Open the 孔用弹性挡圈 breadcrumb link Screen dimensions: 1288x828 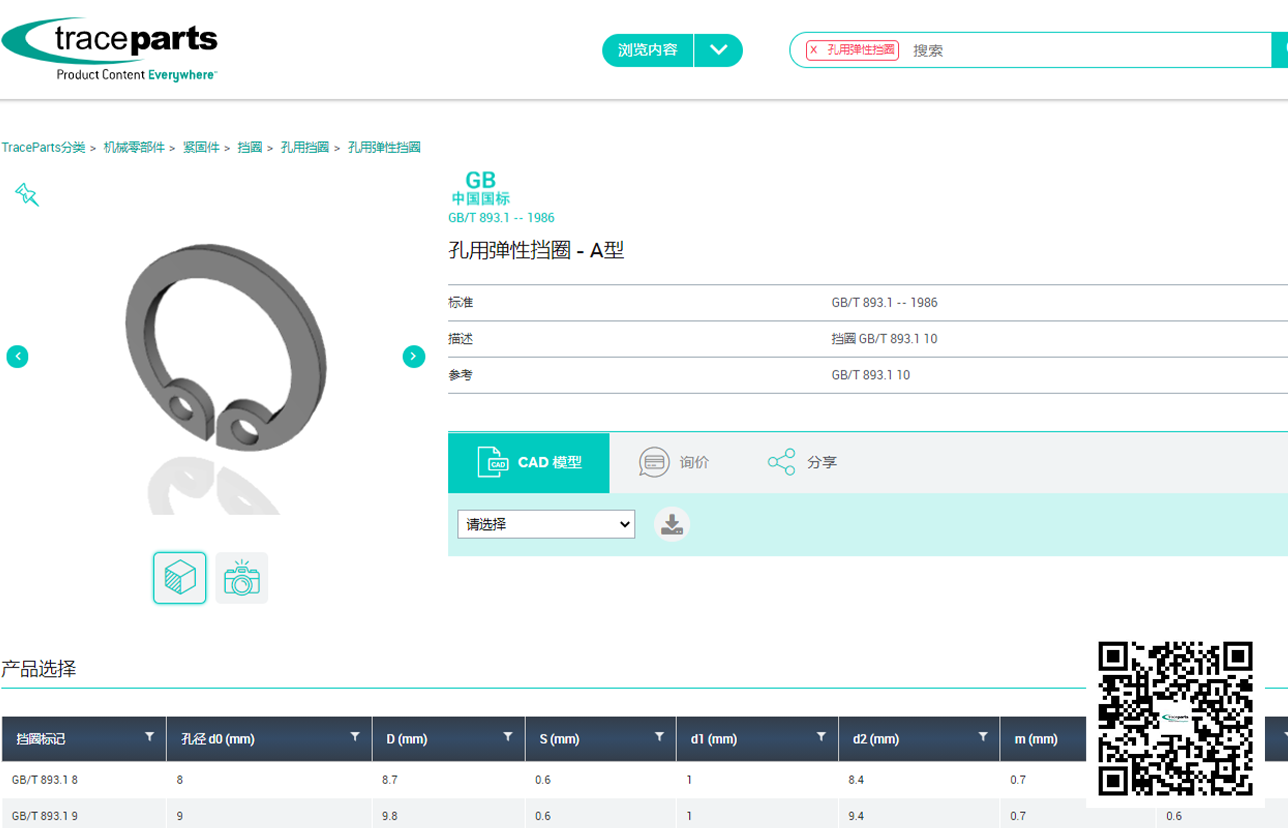point(384,147)
